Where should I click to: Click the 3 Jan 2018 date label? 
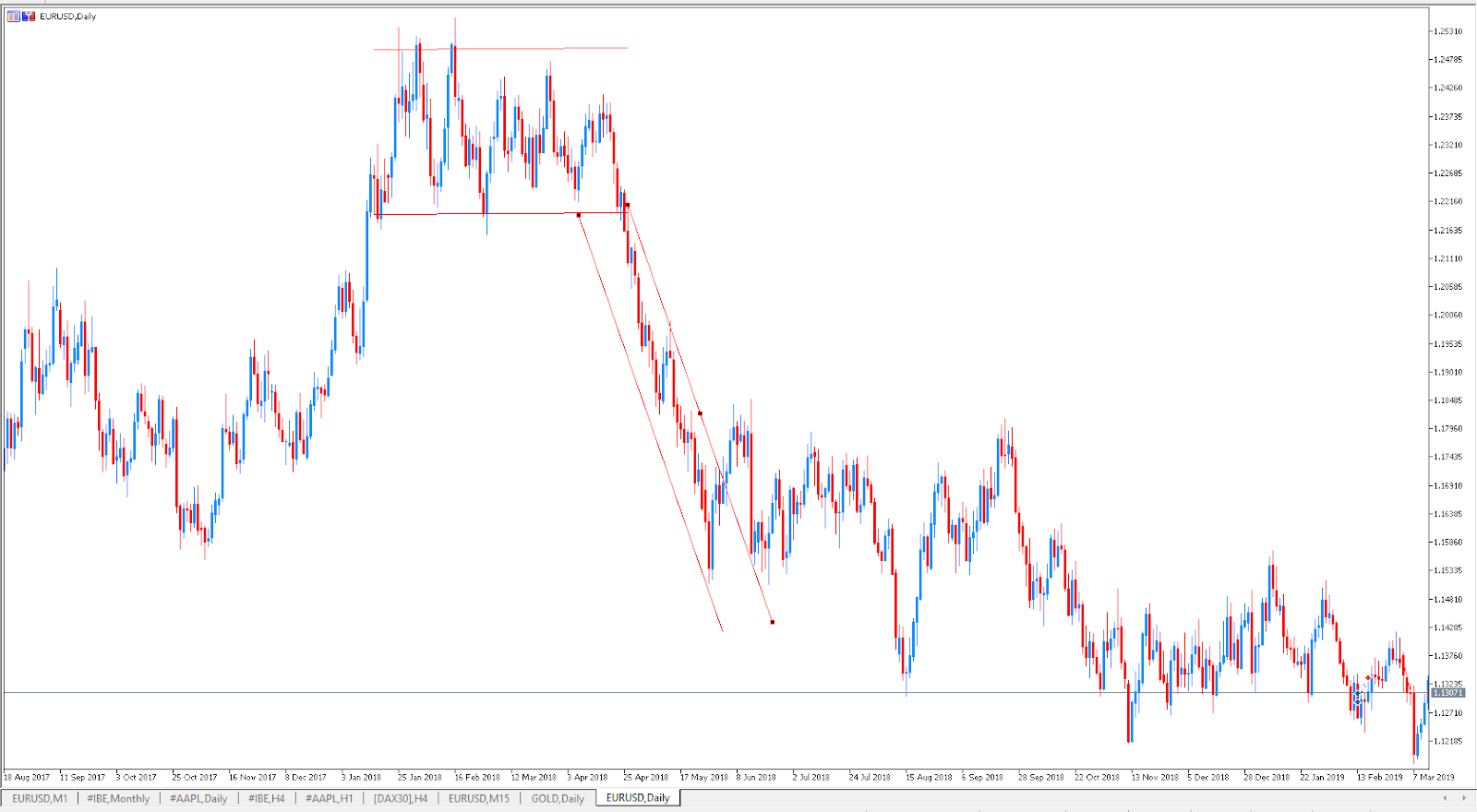362,777
